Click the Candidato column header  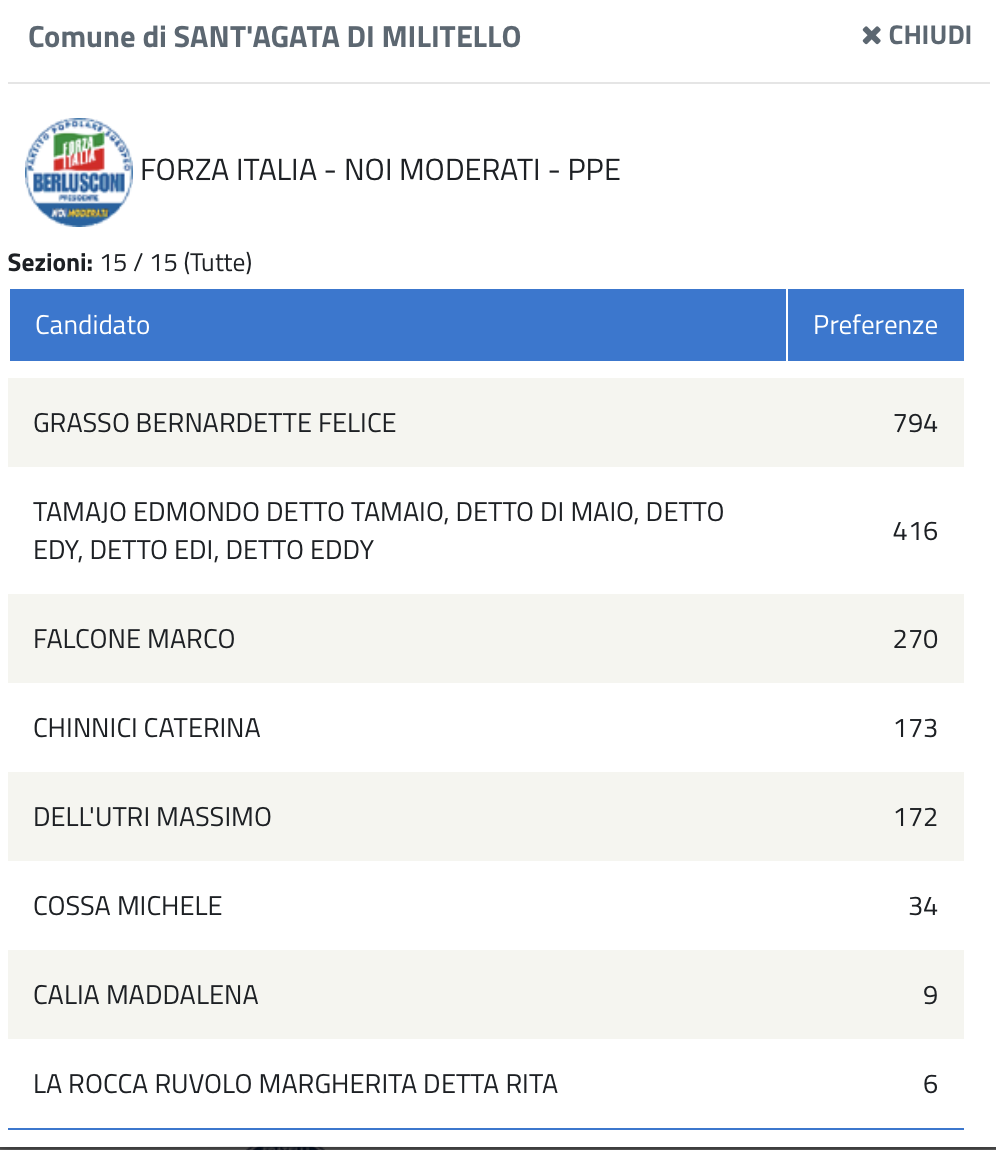click(x=92, y=325)
